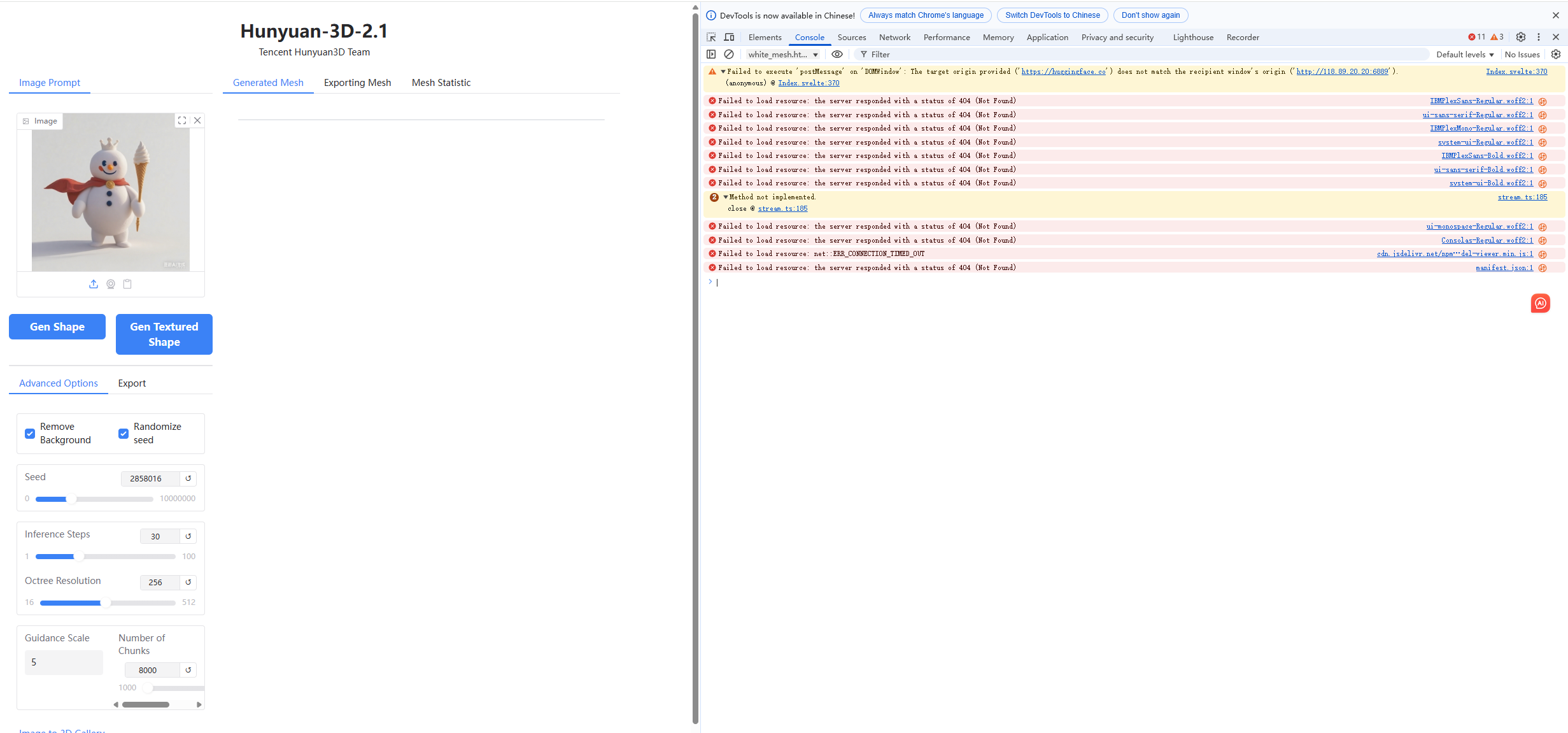Switch to the Exporting Mesh tab
Viewport: 1568px width, 733px height.
(x=357, y=83)
